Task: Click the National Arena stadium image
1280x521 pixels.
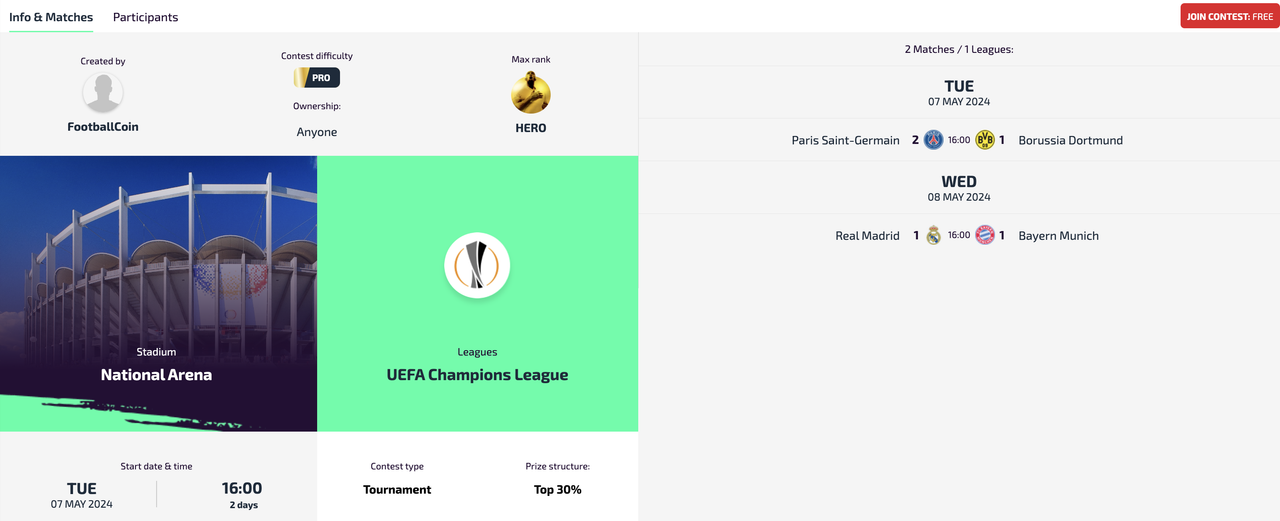Action: [x=158, y=293]
